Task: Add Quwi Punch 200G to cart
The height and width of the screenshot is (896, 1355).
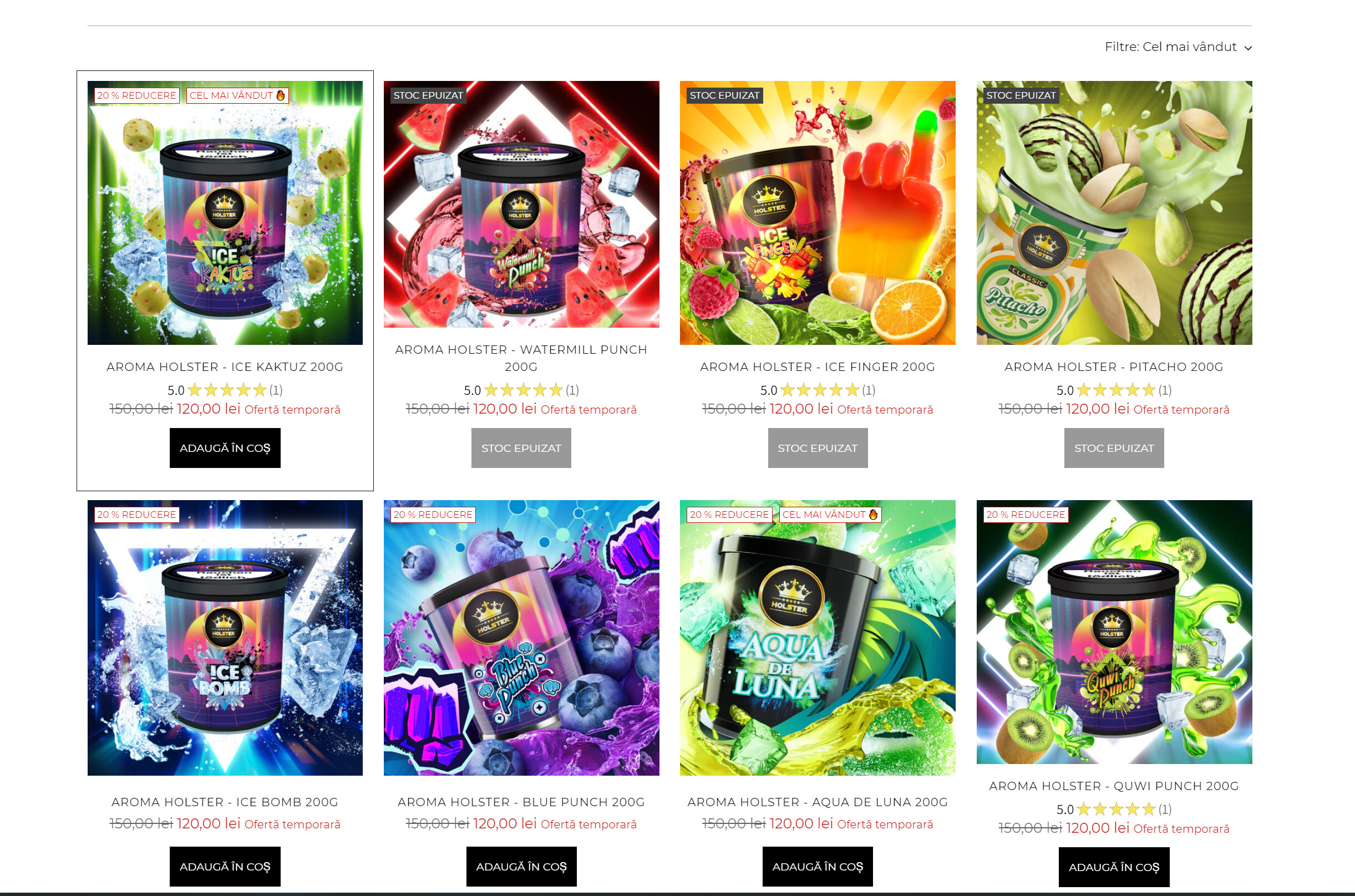Action: [x=1114, y=867]
